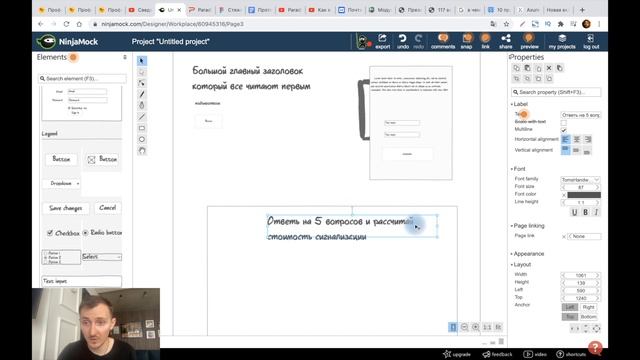Toggle the Checkbox sample element

point(63,233)
